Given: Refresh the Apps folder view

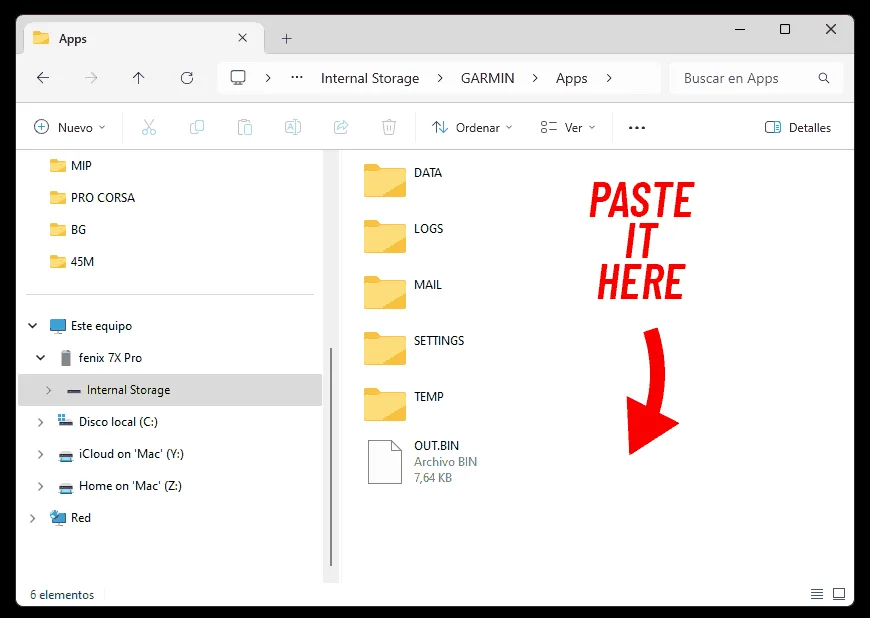Looking at the screenshot, I should pyautogui.click(x=187, y=78).
